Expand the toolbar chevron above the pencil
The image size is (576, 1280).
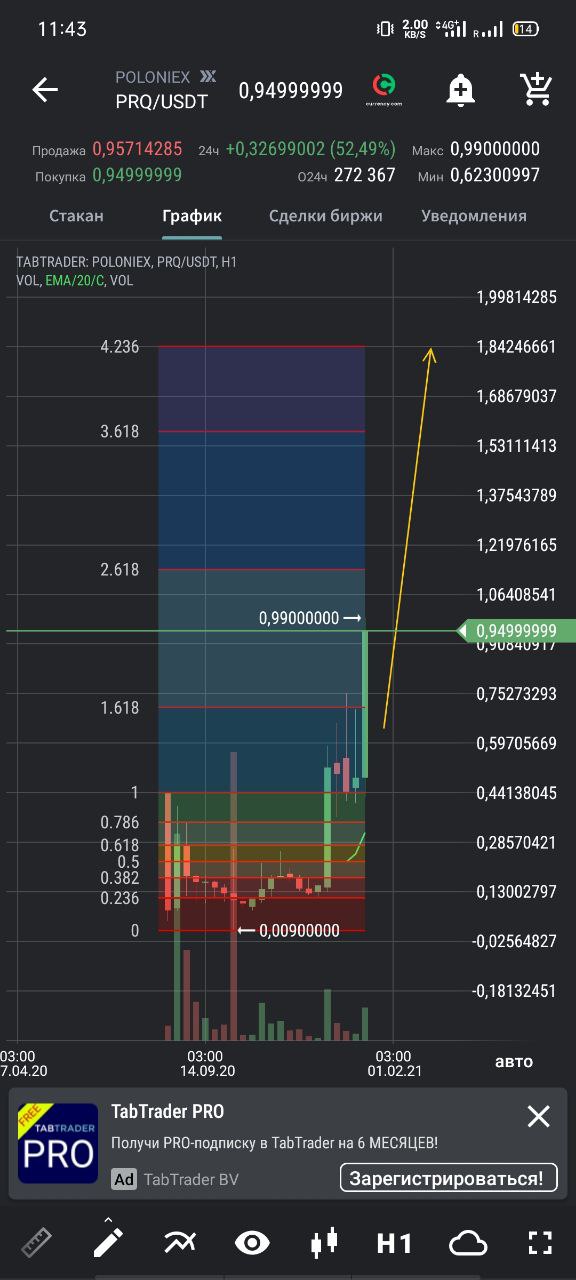(108, 1219)
